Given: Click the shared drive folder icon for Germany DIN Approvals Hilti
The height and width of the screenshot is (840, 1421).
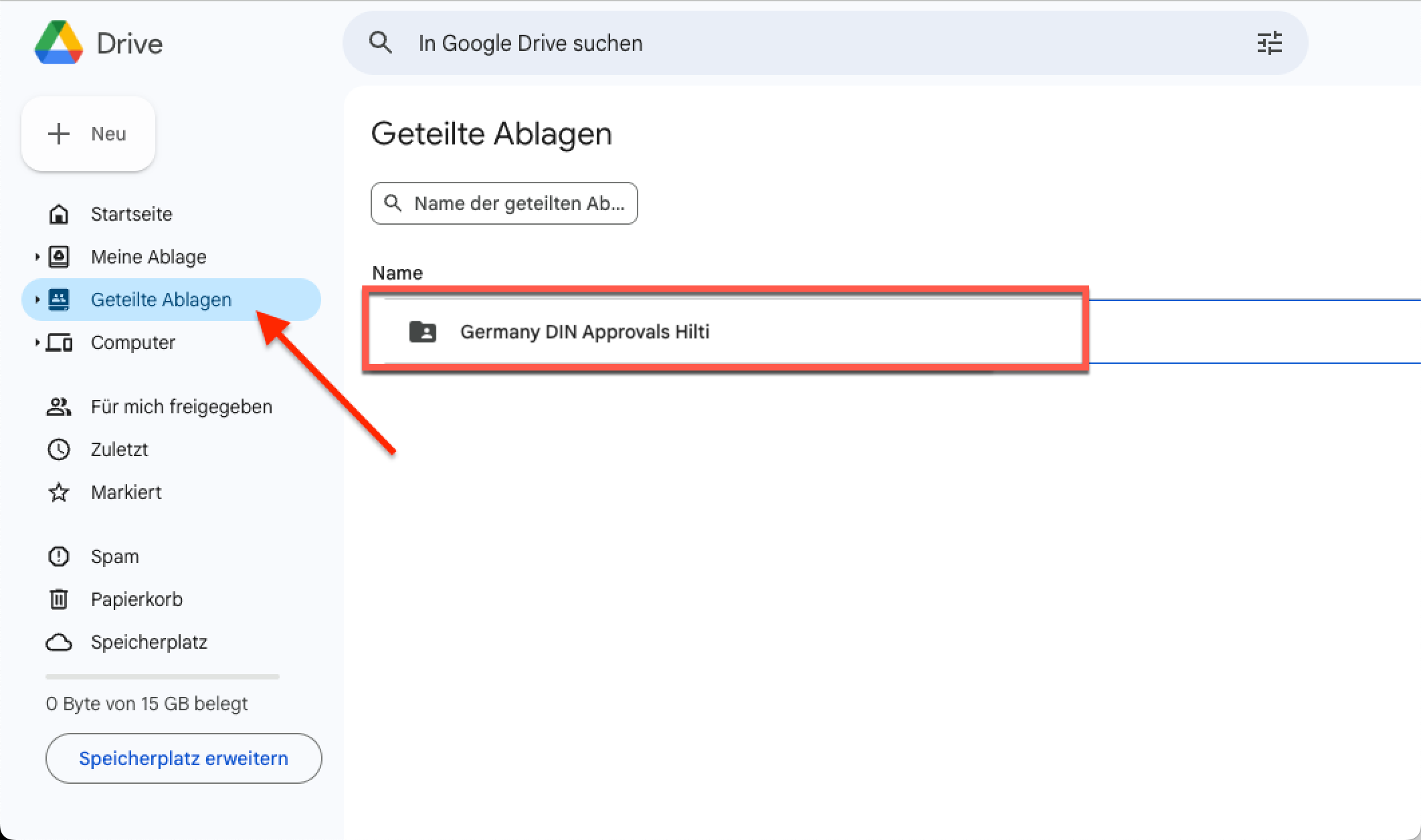Looking at the screenshot, I should [x=423, y=332].
